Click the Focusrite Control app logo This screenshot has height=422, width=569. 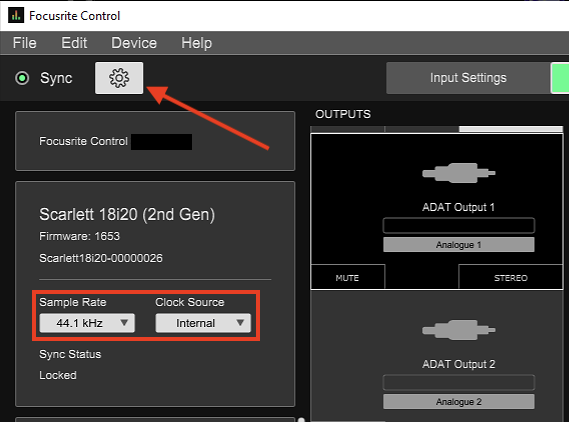pos(16,16)
